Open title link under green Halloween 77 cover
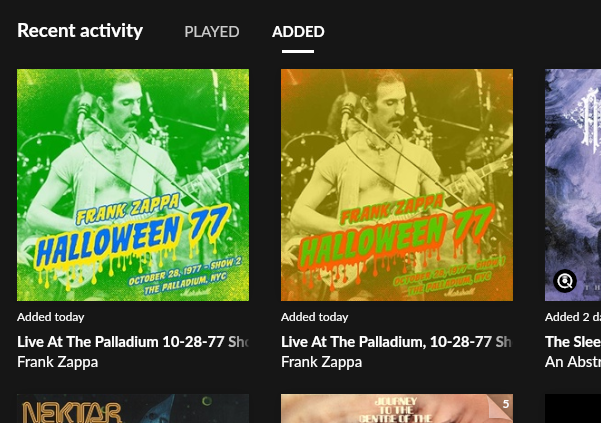 click(133, 342)
